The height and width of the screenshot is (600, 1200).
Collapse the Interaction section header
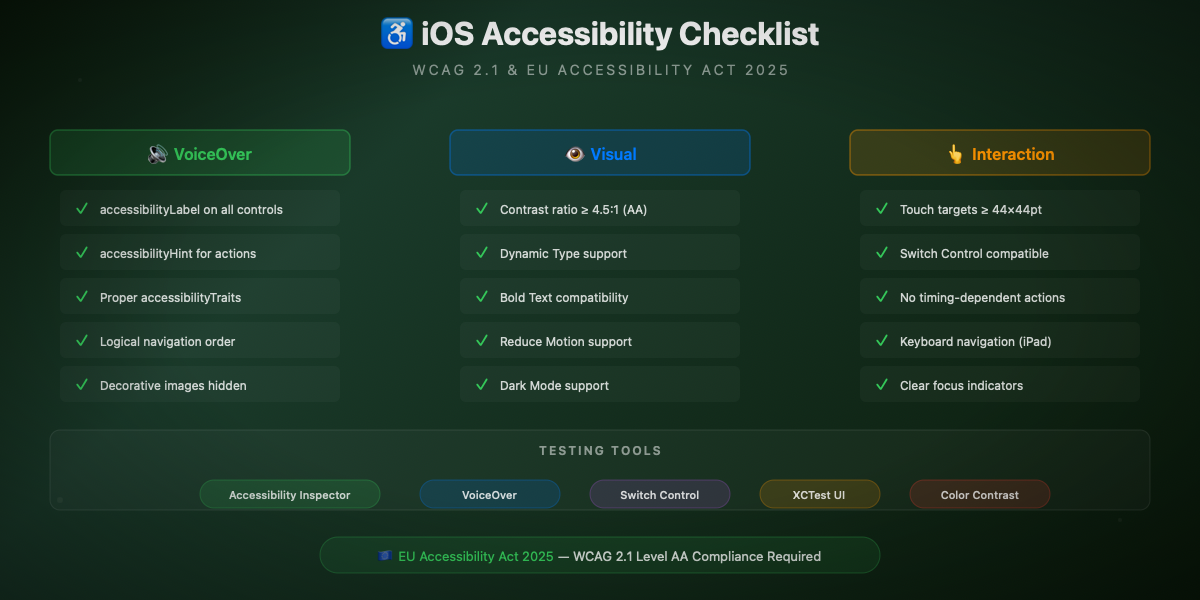(x=1000, y=153)
